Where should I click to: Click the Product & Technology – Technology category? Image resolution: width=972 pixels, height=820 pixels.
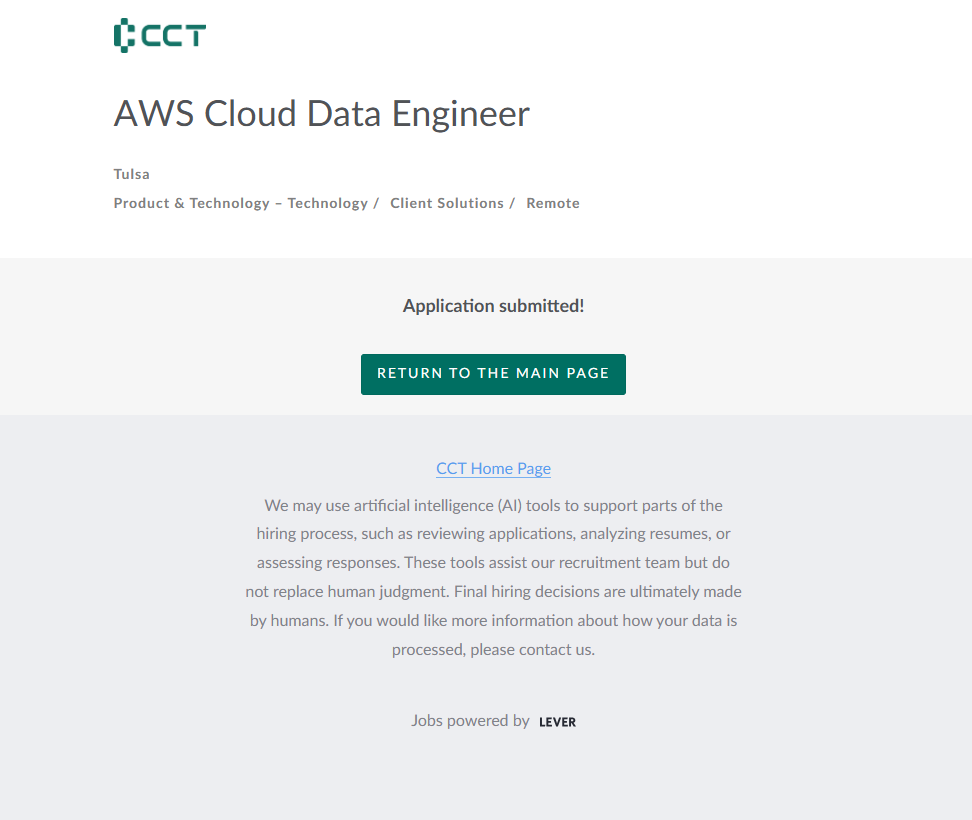(240, 203)
